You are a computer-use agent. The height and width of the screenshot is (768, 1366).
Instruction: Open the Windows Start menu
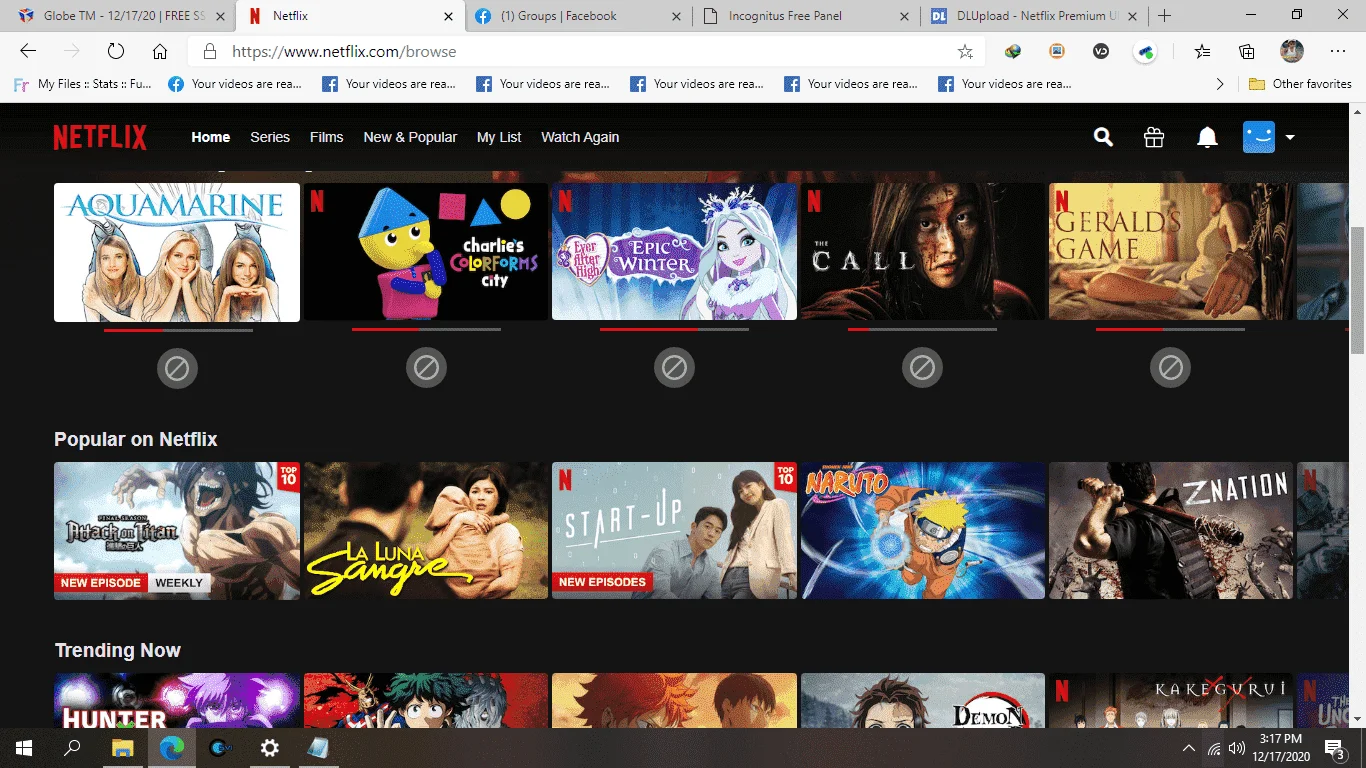[x=24, y=748]
